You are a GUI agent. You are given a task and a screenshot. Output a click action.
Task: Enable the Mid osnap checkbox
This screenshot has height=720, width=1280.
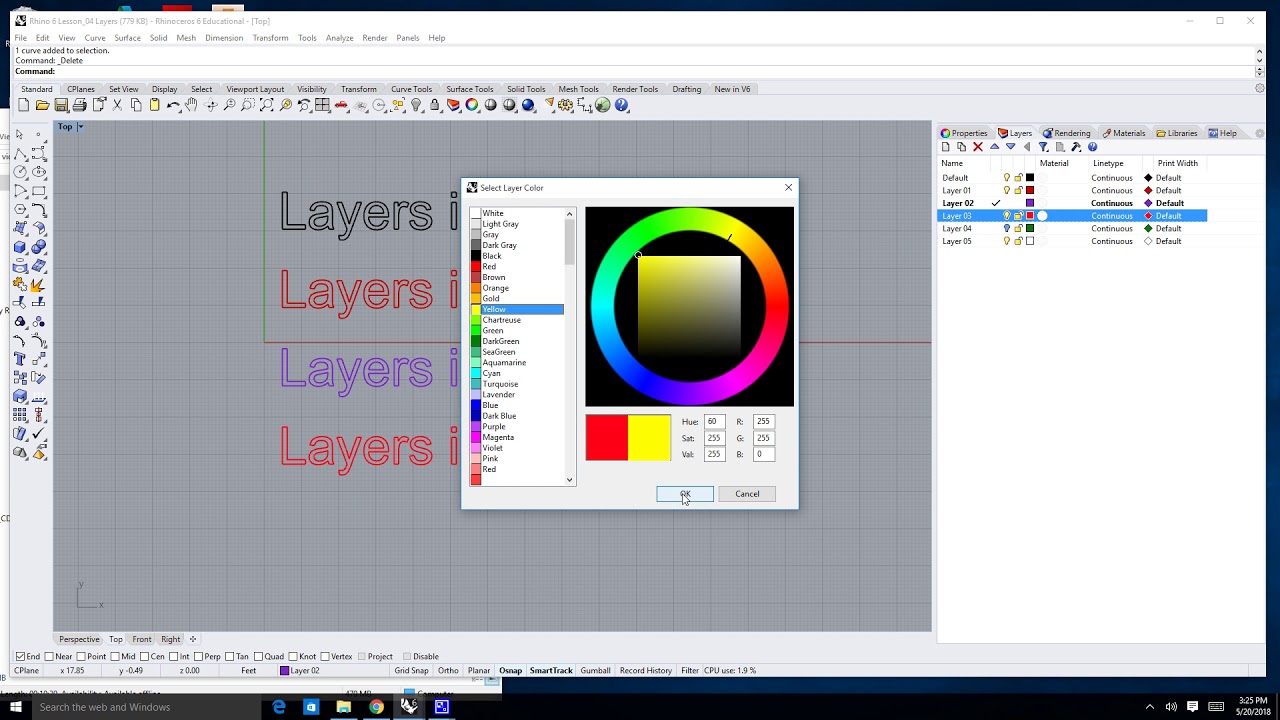[x=115, y=656]
